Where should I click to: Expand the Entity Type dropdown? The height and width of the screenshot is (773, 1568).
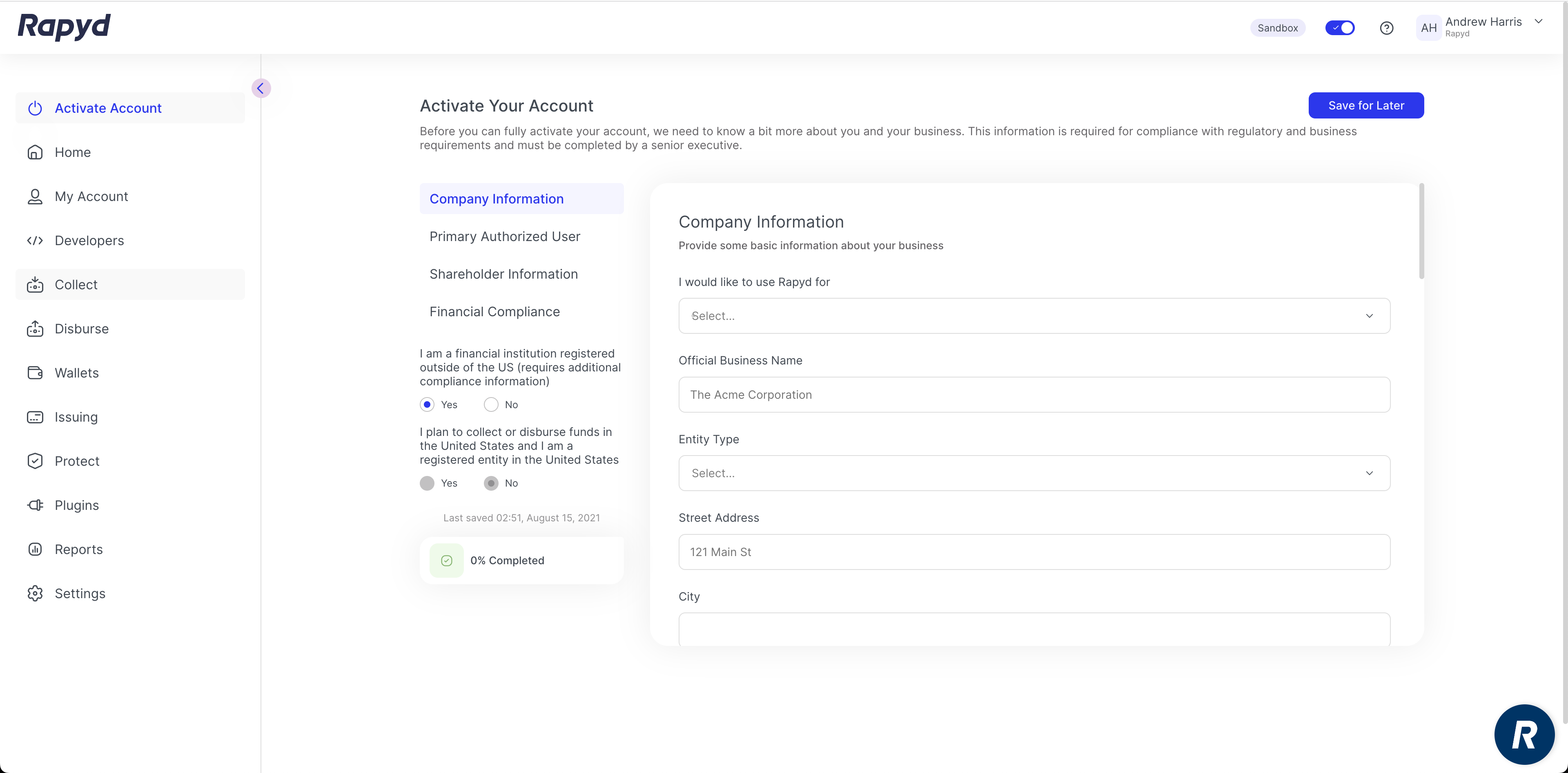(1033, 473)
